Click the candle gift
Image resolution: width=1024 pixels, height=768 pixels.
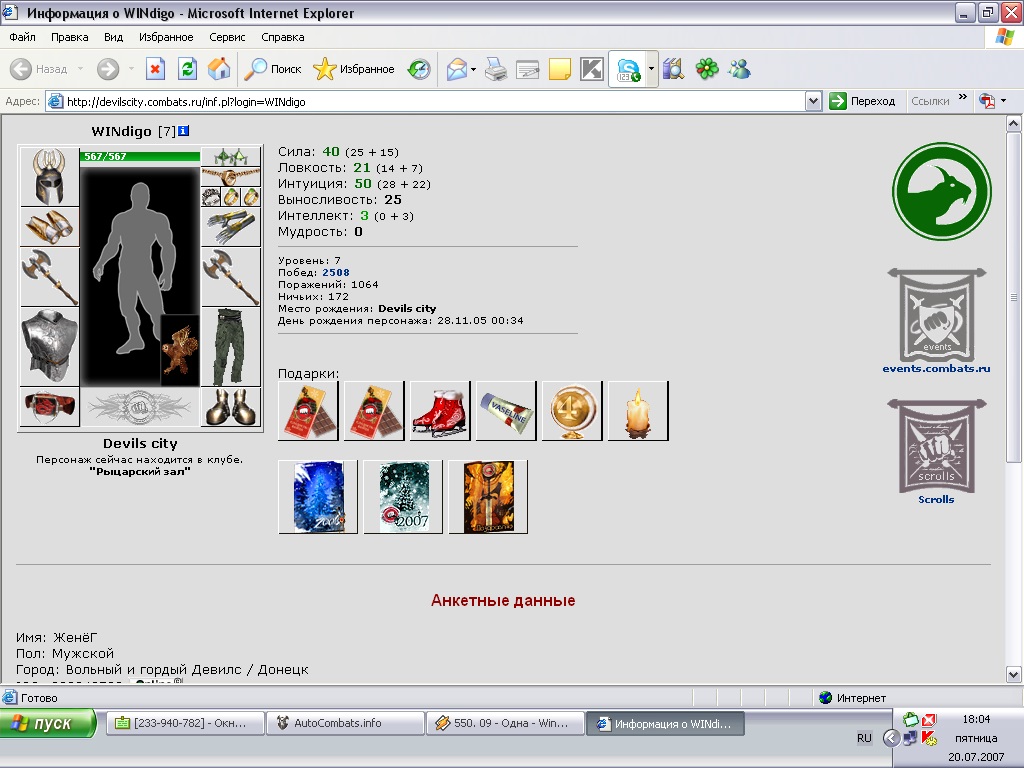637,411
